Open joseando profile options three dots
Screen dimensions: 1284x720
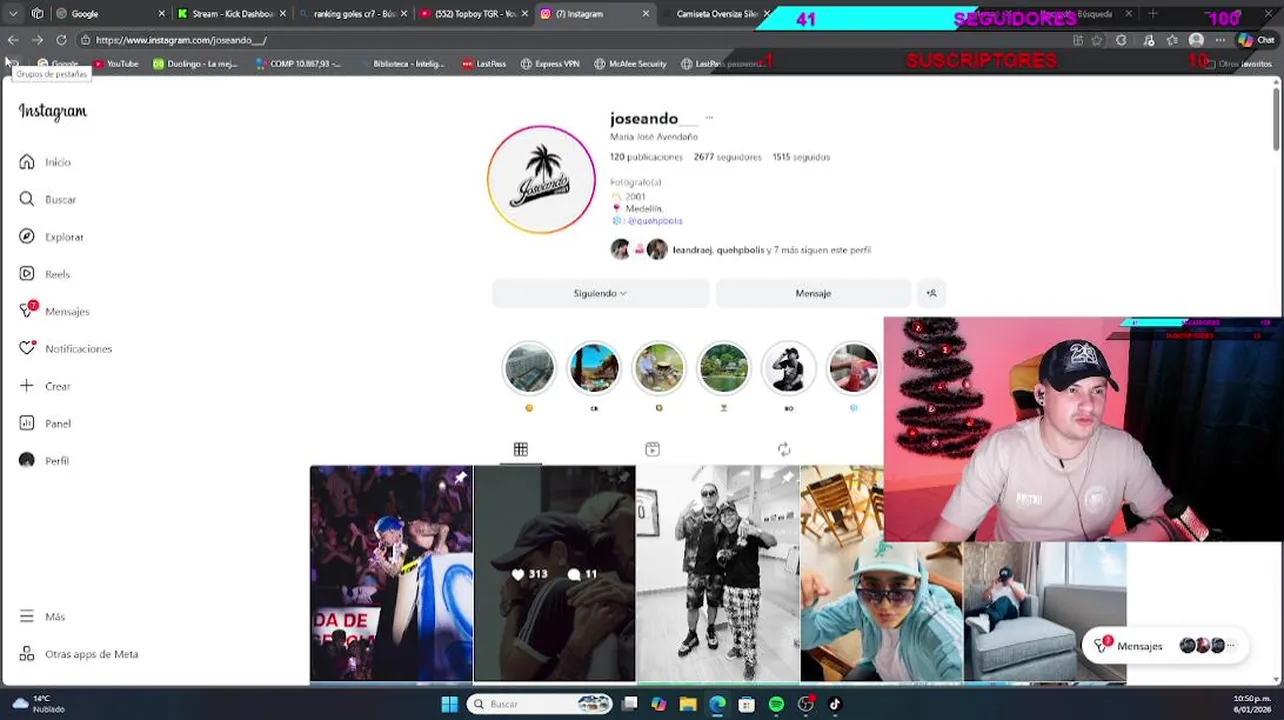(x=709, y=118)
